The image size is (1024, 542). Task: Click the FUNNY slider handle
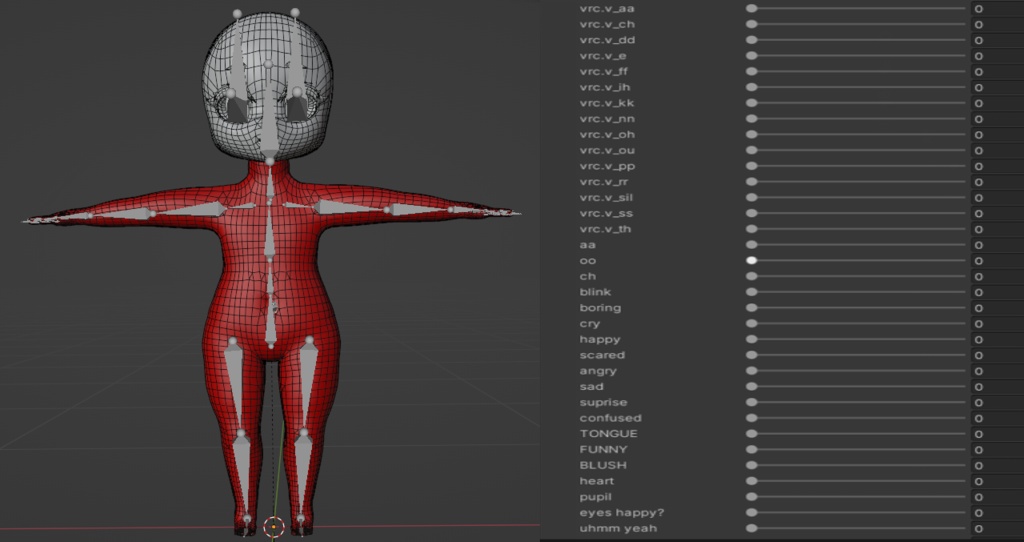(x=752, y=449)
